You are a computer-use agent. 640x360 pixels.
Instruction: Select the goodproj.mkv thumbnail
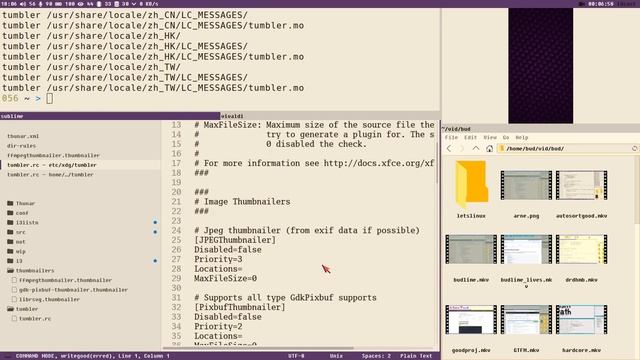click(x=471, y=319)
